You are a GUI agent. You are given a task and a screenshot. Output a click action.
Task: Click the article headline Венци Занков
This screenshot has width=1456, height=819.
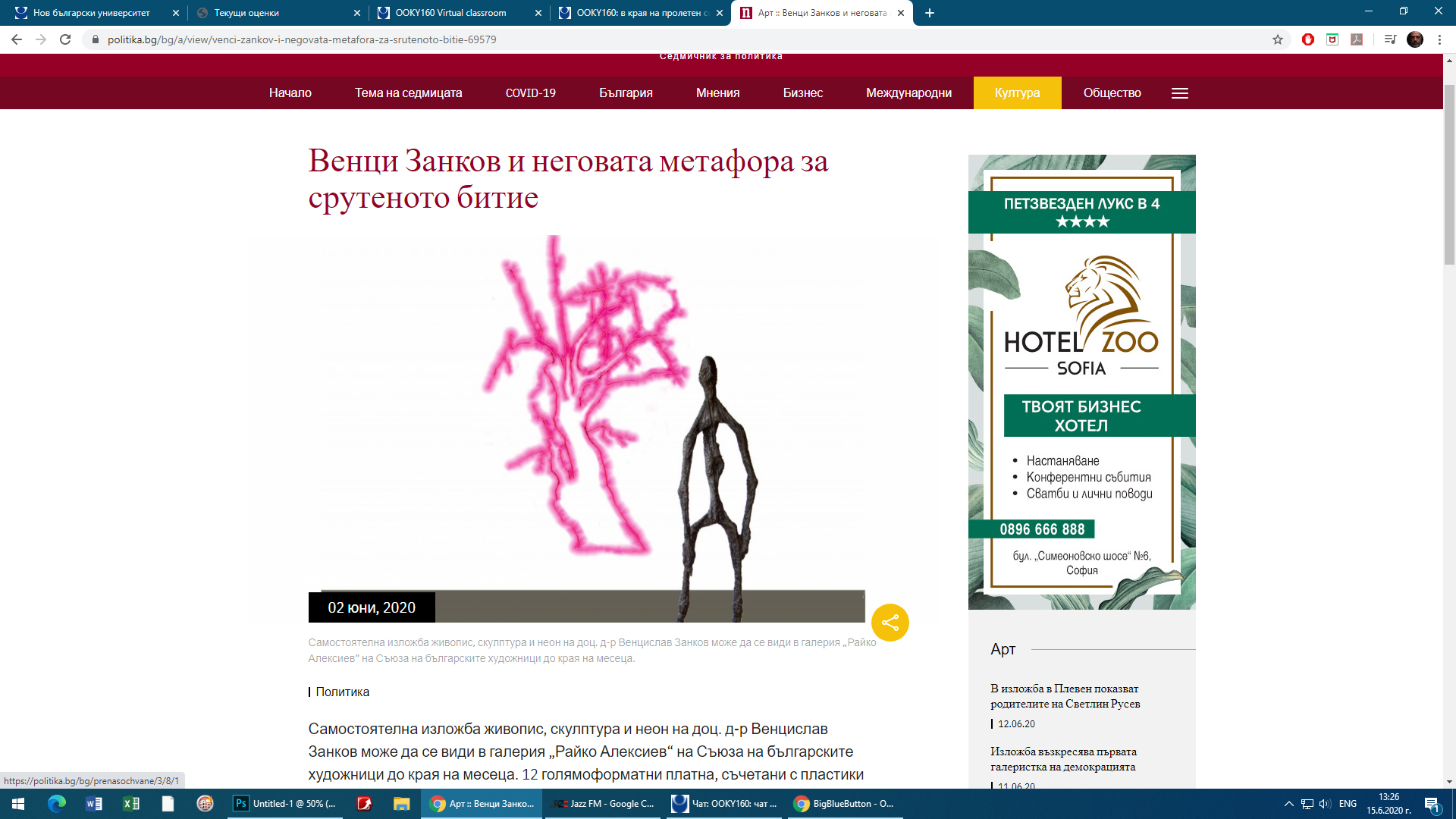click(x=569, y=179)
